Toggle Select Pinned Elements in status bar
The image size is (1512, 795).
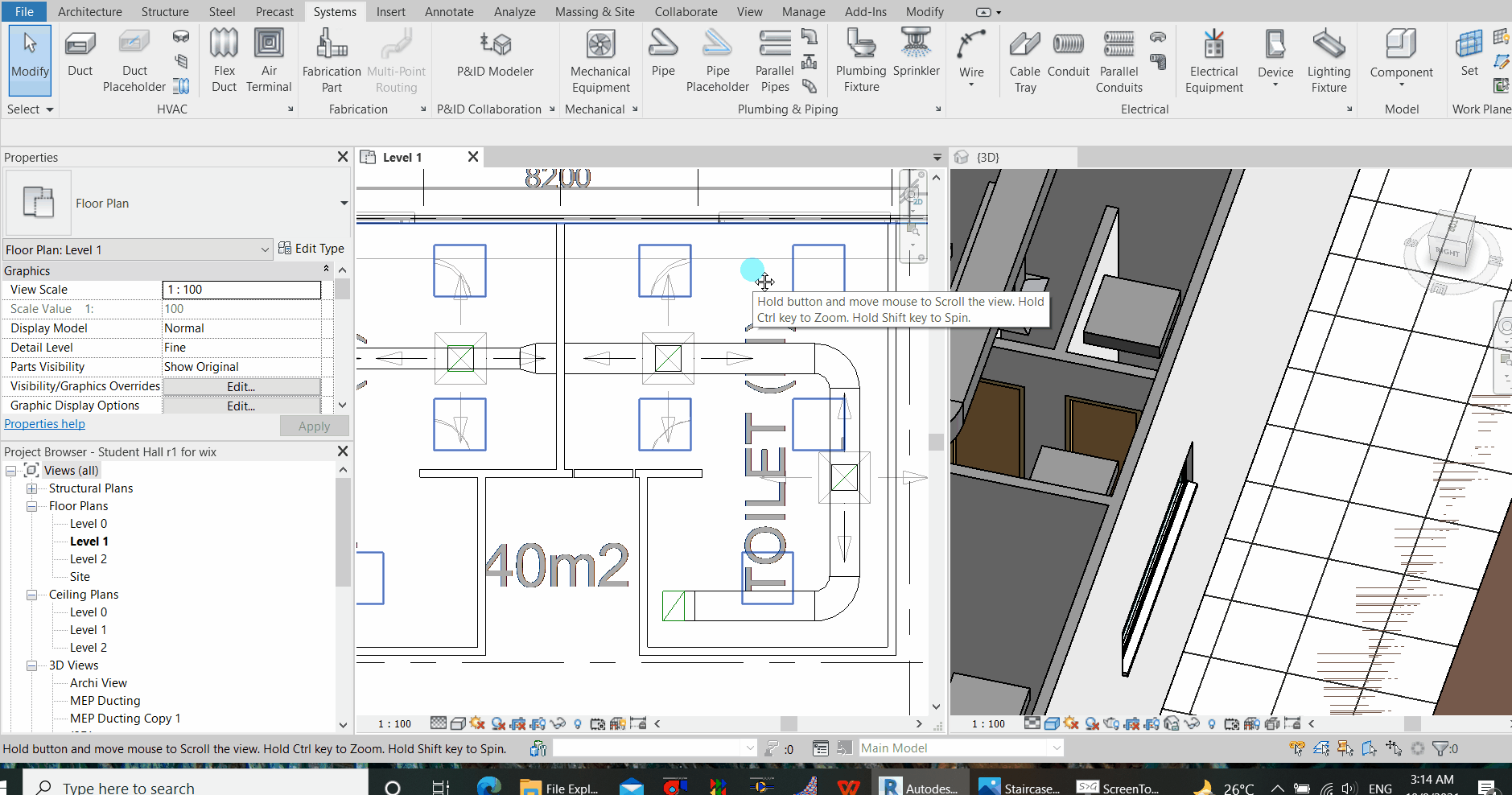[1345, 748]
